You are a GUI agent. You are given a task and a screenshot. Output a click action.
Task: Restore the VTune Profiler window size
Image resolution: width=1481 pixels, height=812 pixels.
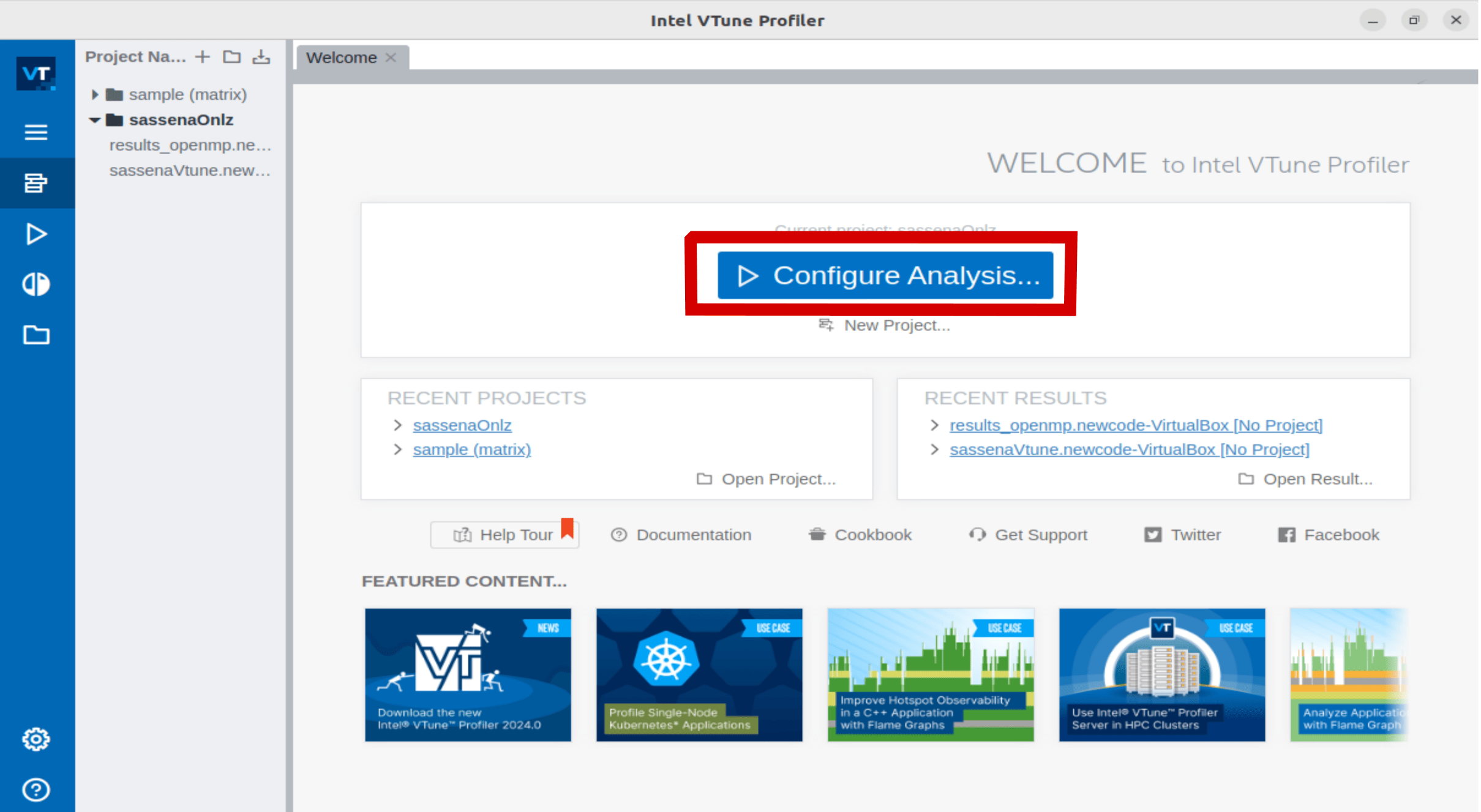point(1414,21)
